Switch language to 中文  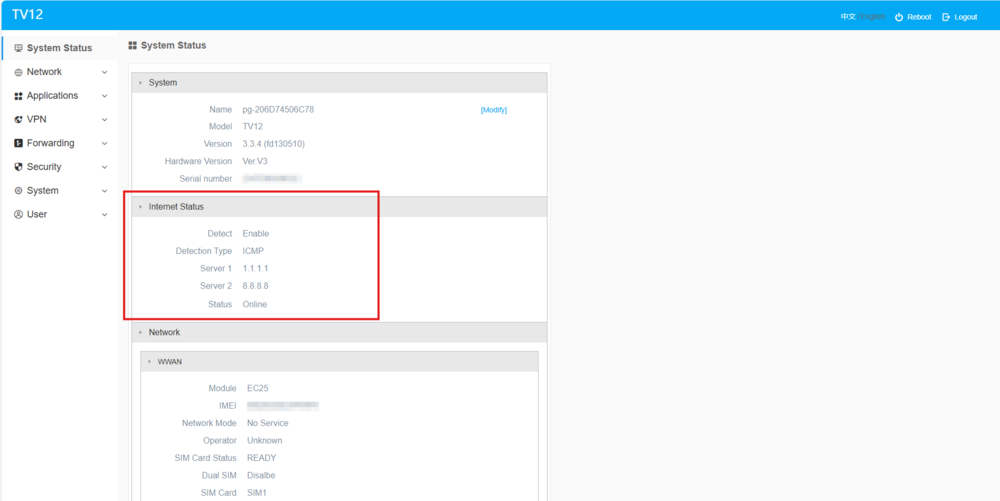848,17
